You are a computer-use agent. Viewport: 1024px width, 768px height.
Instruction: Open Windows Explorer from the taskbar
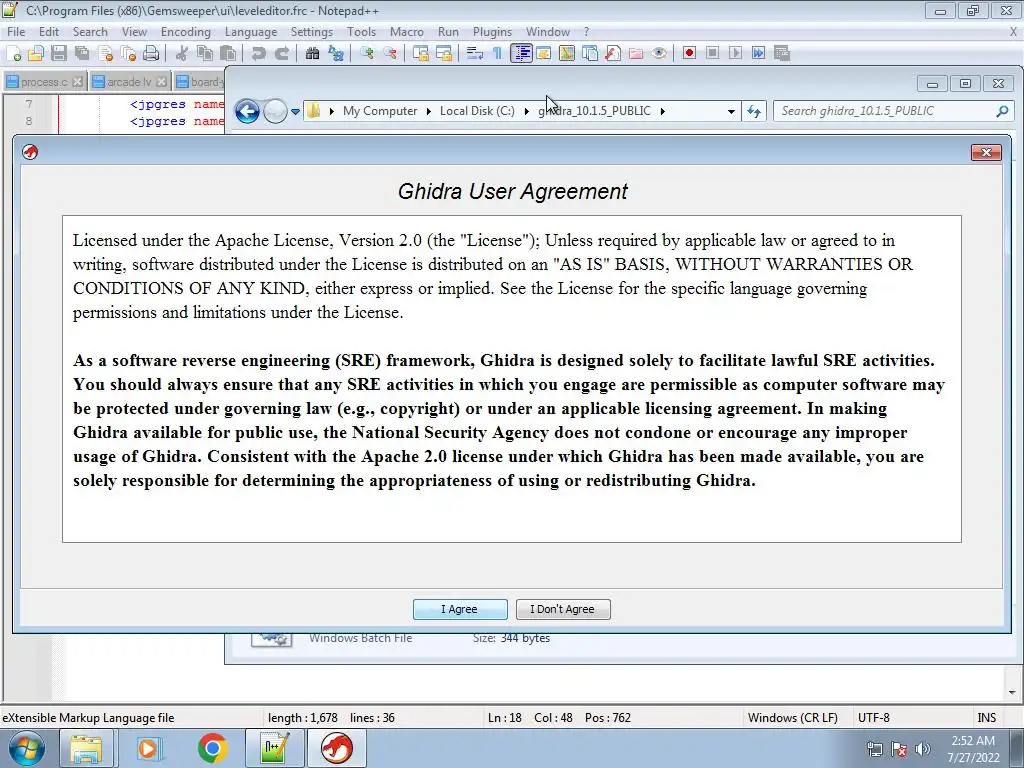pyautogui.click(x=86, y=748)
